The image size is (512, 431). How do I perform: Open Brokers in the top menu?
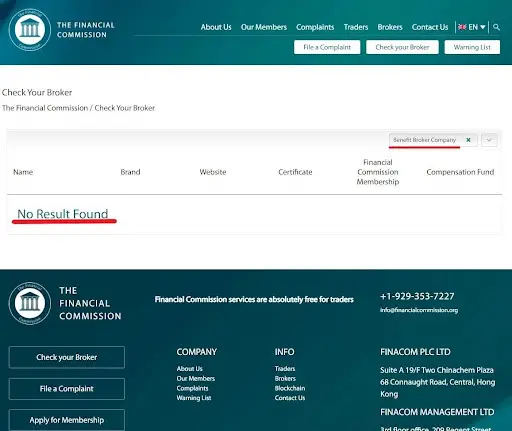click(390, 27)
